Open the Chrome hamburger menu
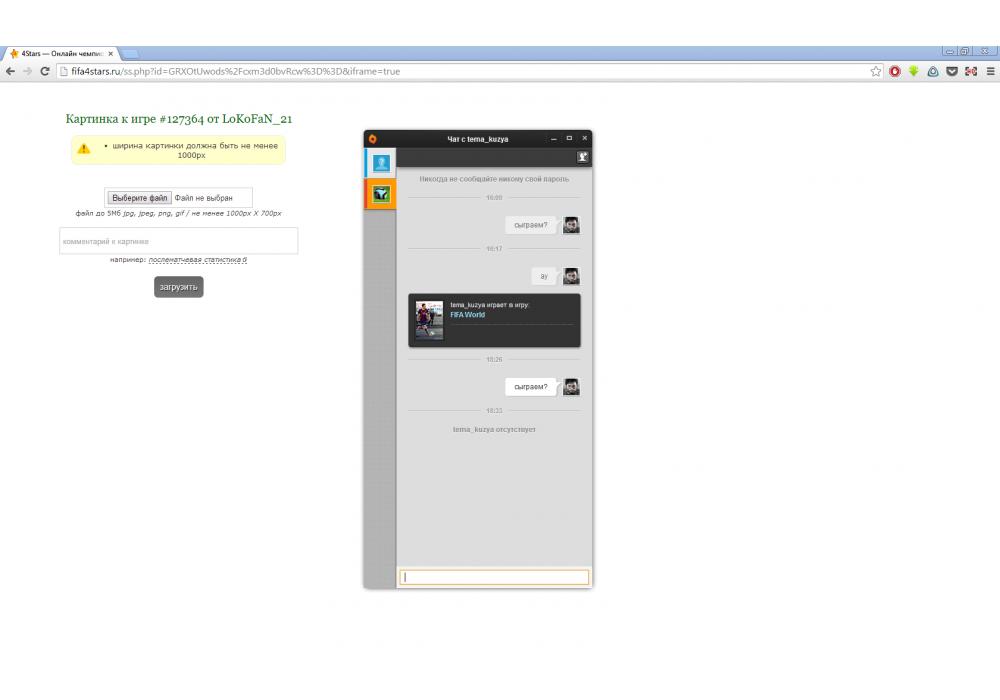 point(991,71)
